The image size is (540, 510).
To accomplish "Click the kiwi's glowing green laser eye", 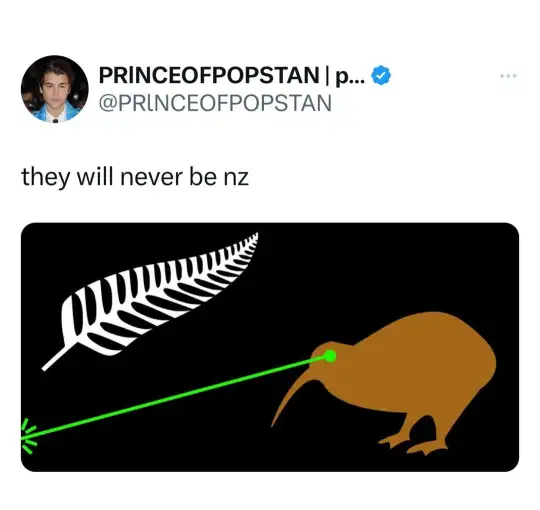I will click(330, 356).
